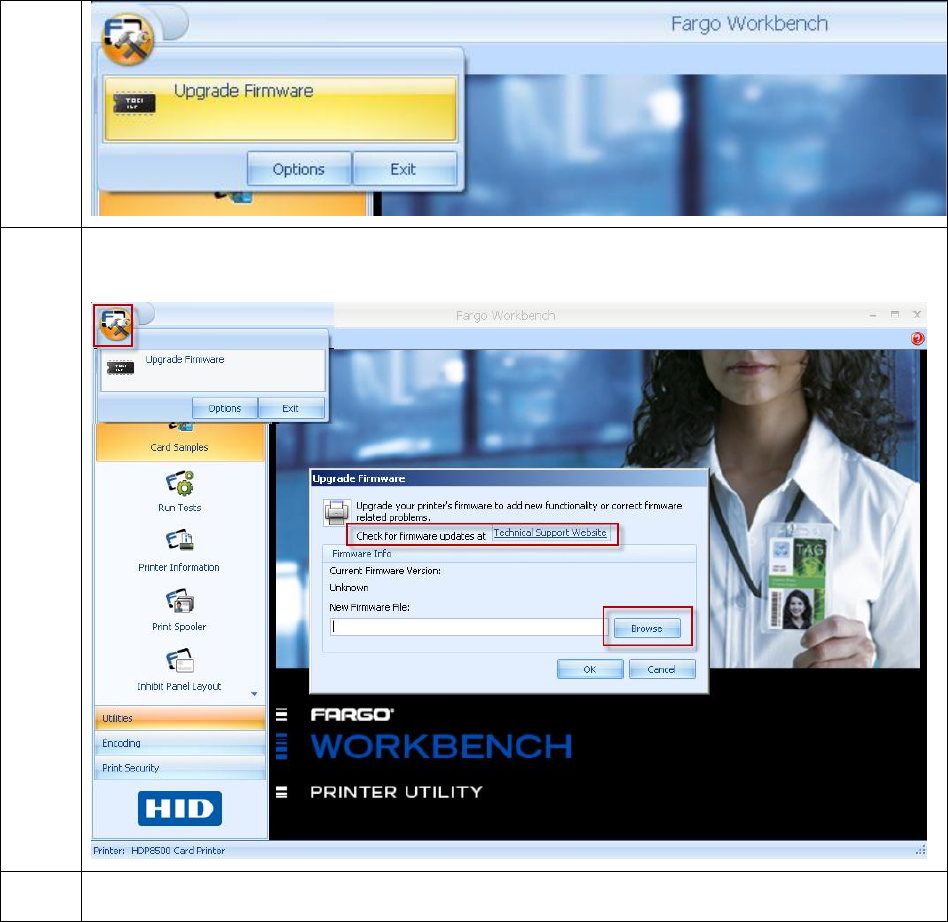Confirm the Upgrade Firmware dialog with OK
The width and height of the screenshot is (948, 922).
click(x=590, y=669)
